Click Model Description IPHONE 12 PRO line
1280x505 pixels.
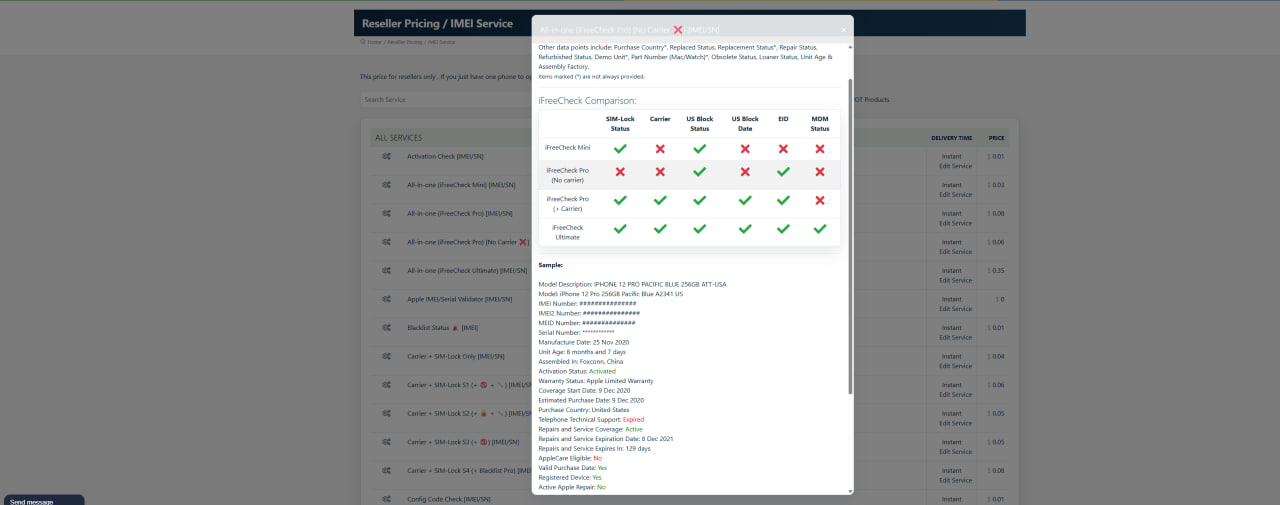632,284
